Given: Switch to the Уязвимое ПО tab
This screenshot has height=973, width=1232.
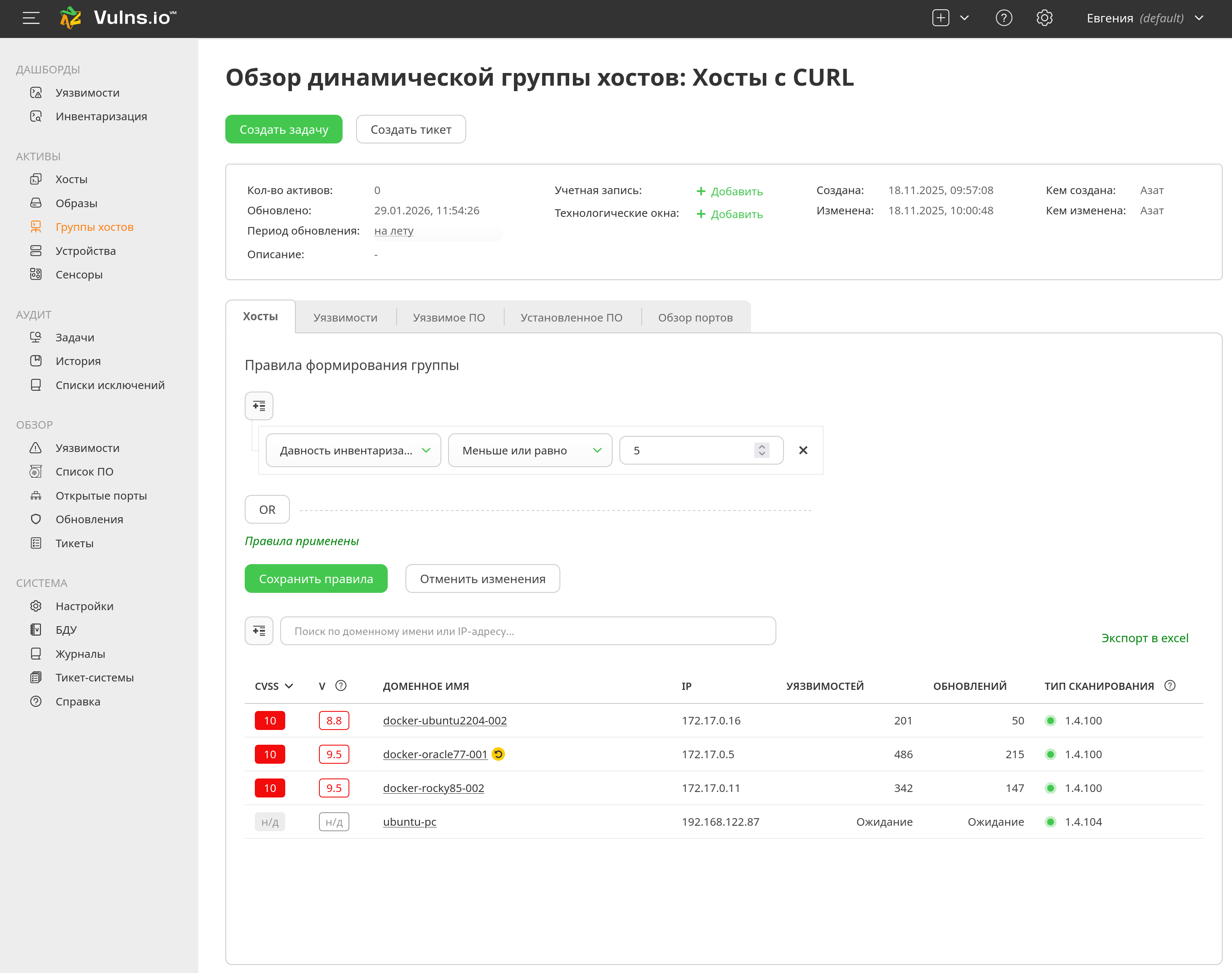Looking at the screenshot, I should tap(449, 317).
